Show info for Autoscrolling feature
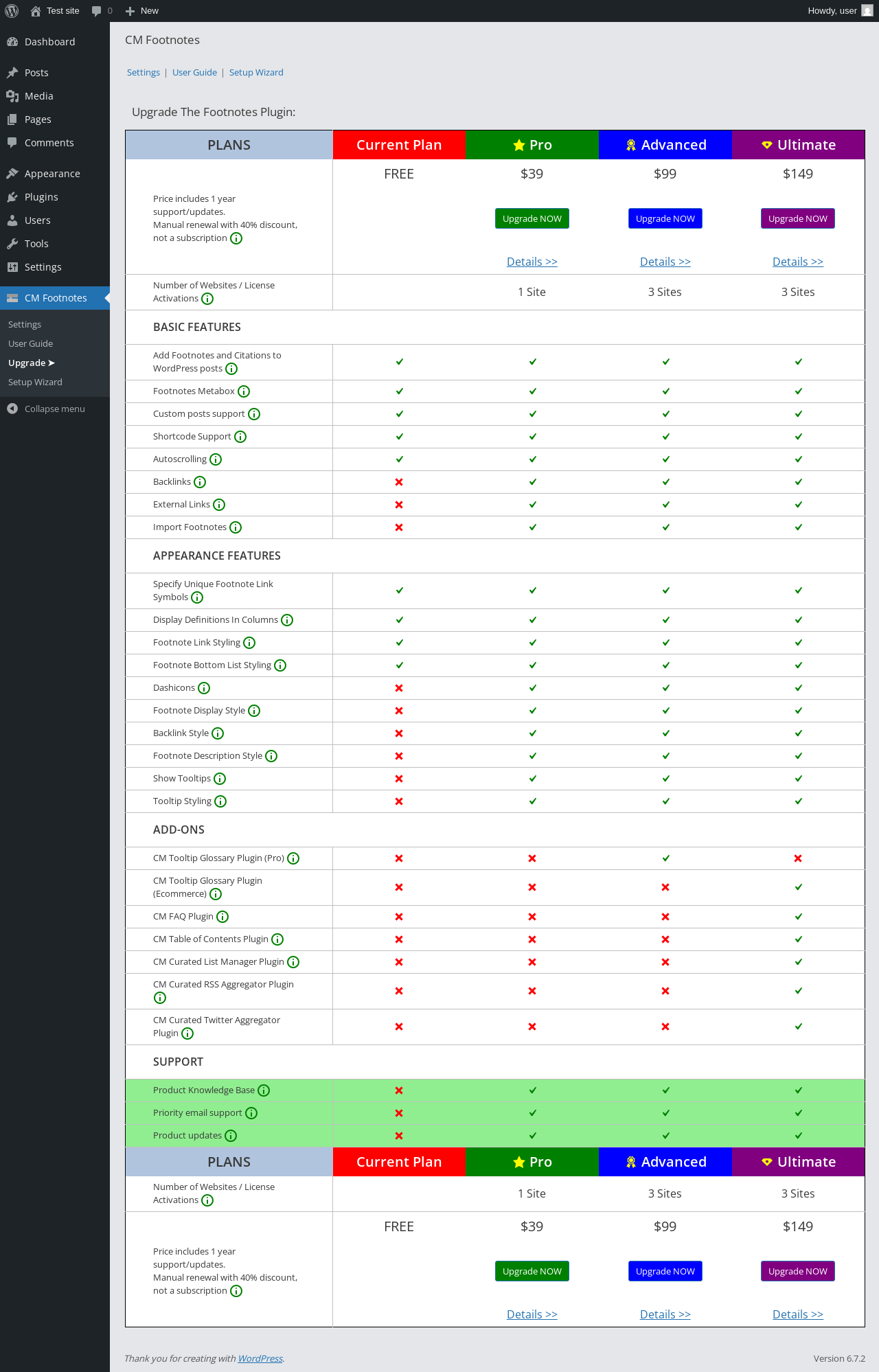Viewport: 879px width, 1372px height. click(216, 459)
